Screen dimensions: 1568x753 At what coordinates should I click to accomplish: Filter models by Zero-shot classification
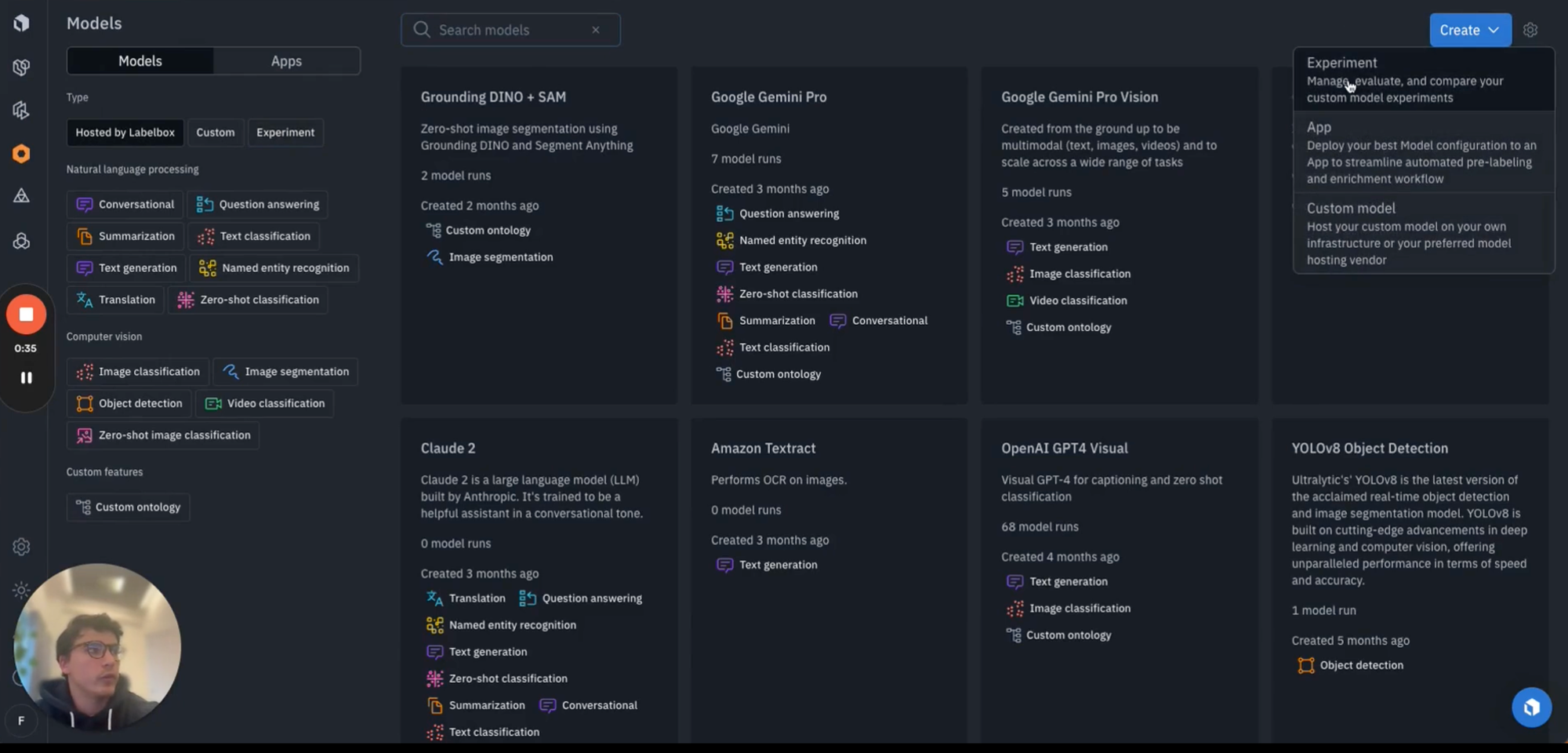[248, 300]
